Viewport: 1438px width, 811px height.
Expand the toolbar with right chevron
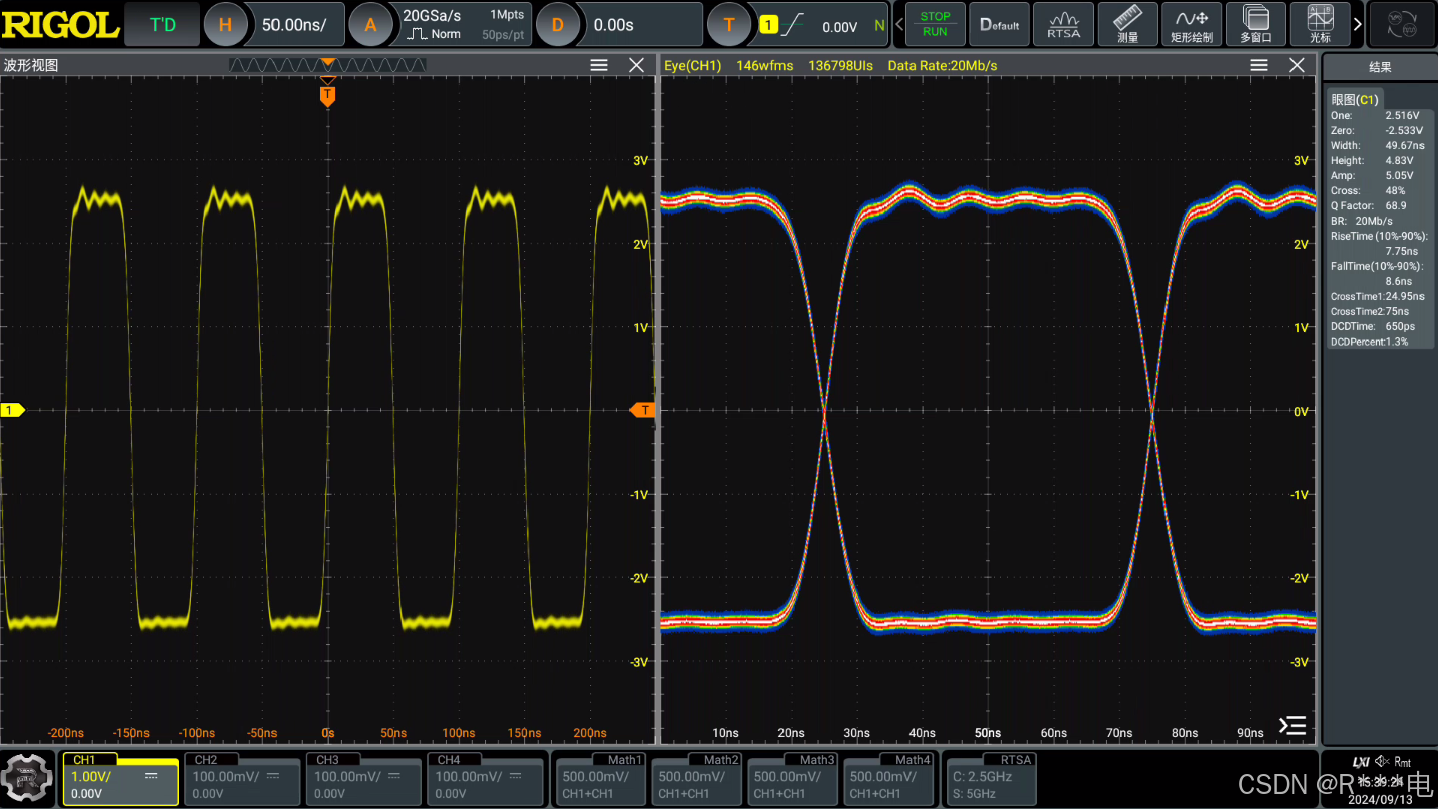(1357, 24)
